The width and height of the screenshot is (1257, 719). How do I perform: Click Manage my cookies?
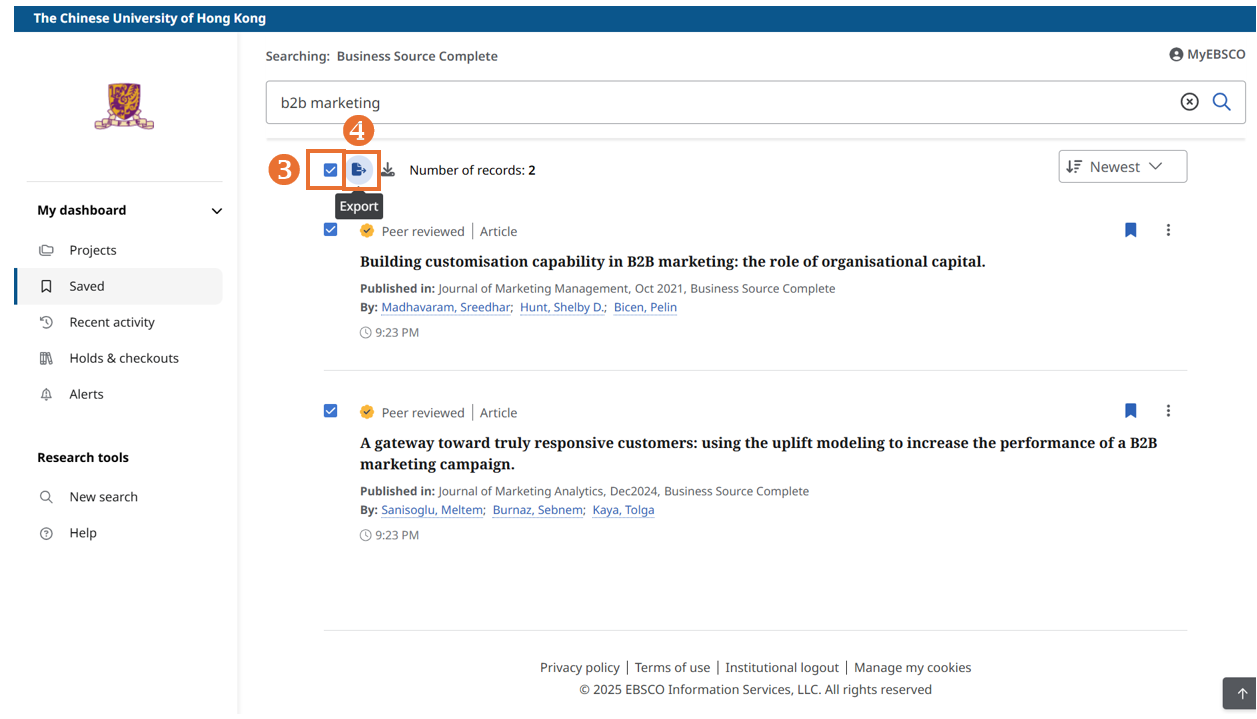point(913,668)
